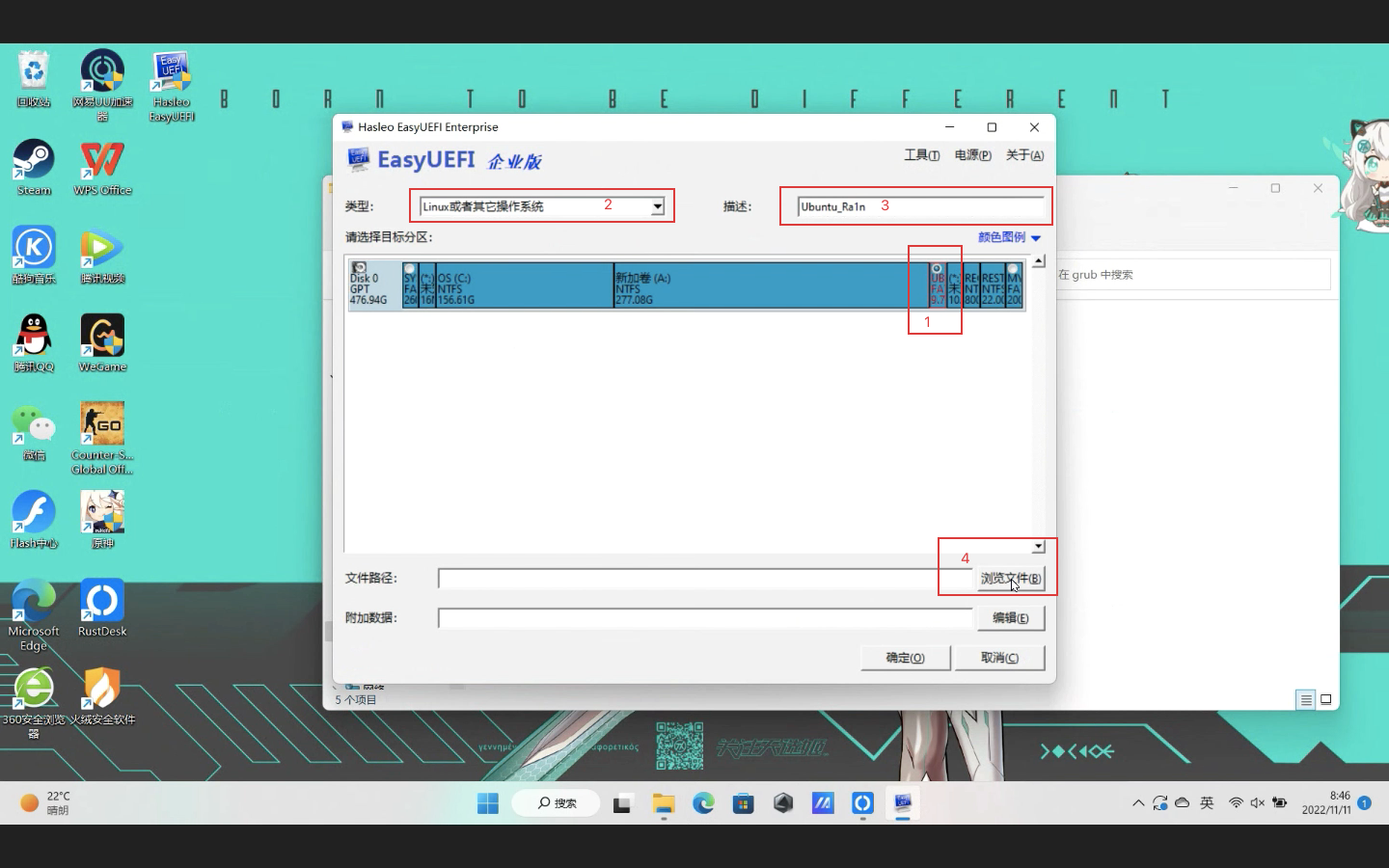Open the 360 Secure Browser desktop icon
This screenshot has height=868, width=1389.
tap(34, 703)
